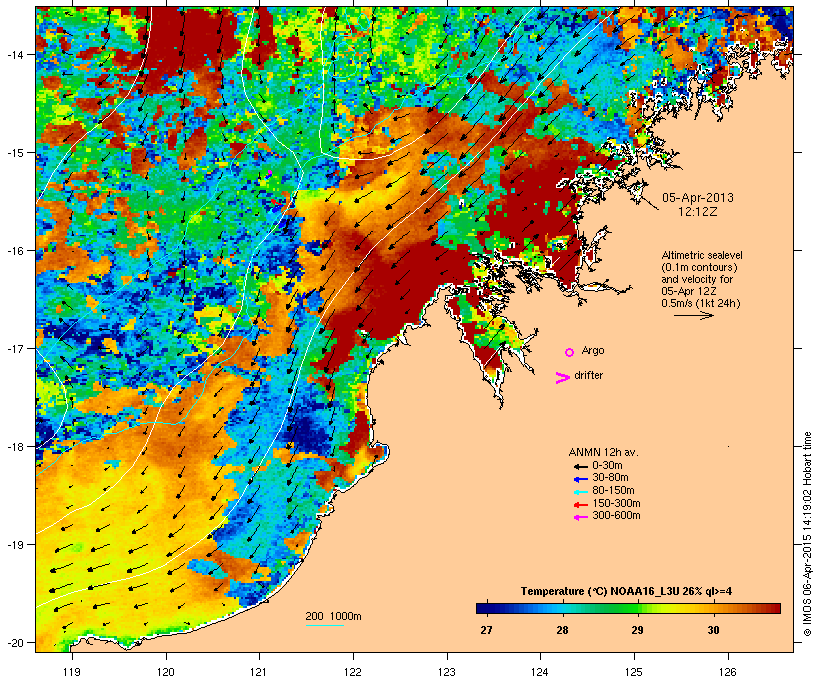Click the 'and velocity for' text
This screenshot has height=680, width=820.
[697, 279]
